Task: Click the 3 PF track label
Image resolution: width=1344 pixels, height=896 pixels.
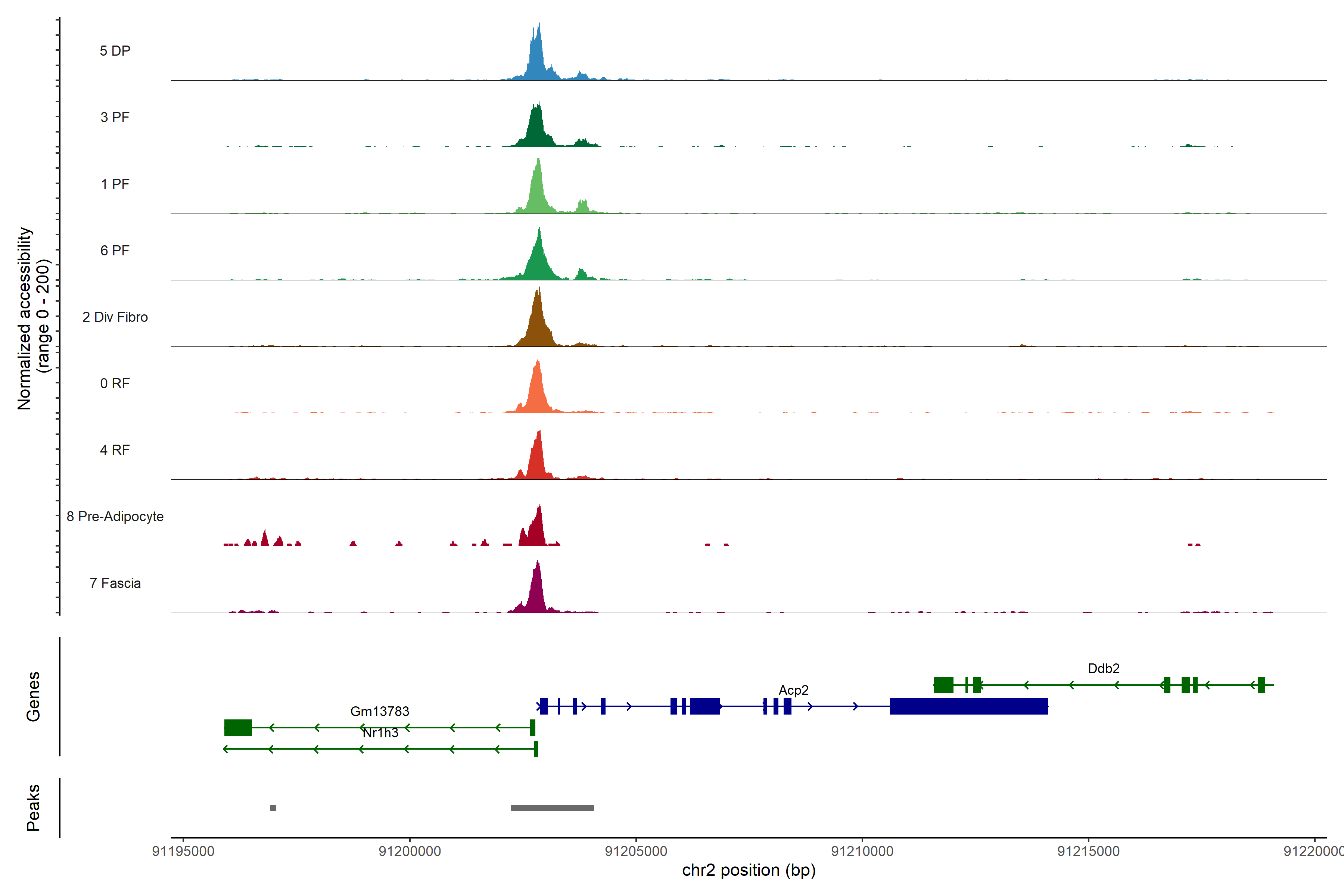Action: 115,117
